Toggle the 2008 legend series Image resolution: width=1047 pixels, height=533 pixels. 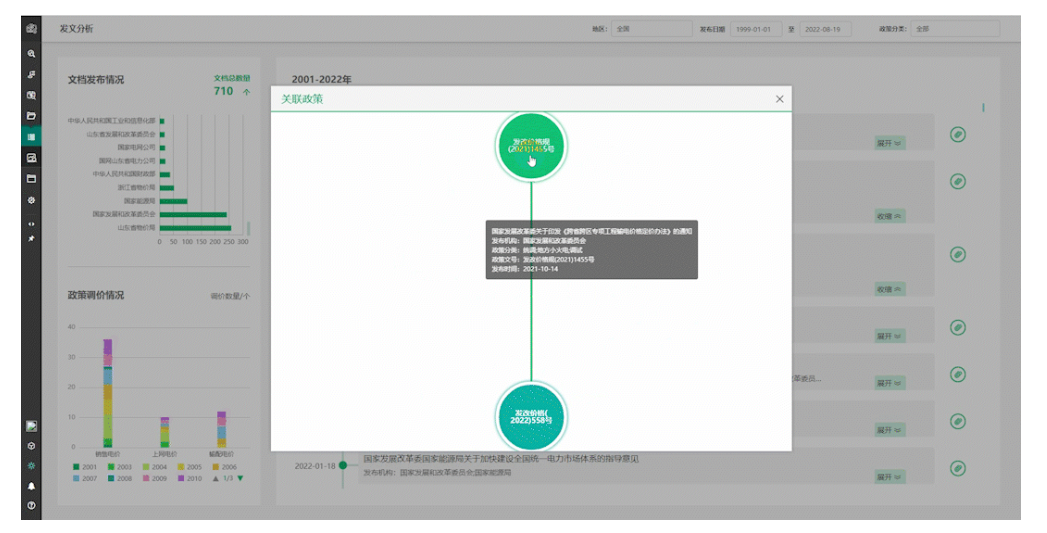coord(112,479)
